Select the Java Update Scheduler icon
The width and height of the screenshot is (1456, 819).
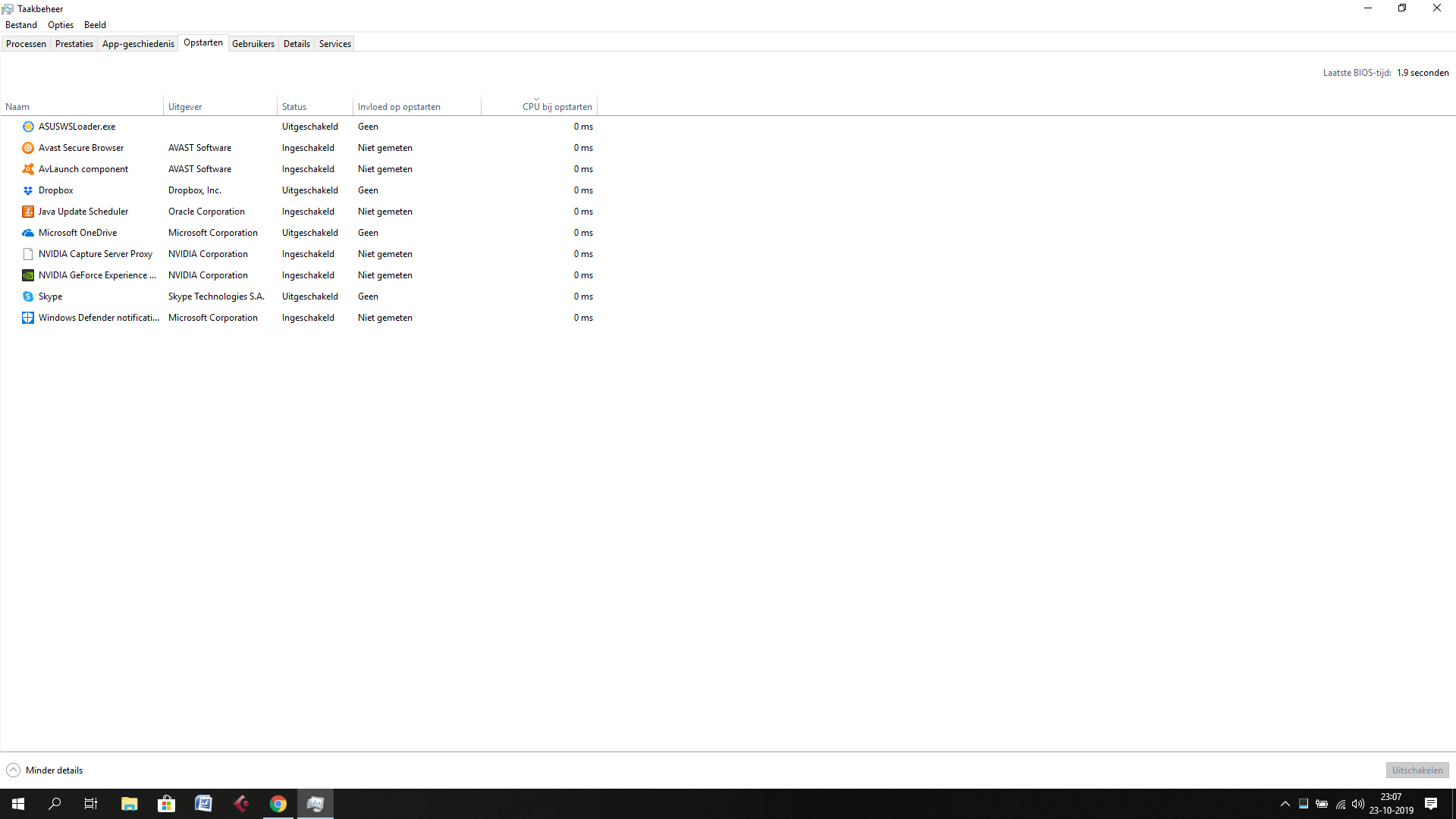pyautogui.click(x=28, y=212)
